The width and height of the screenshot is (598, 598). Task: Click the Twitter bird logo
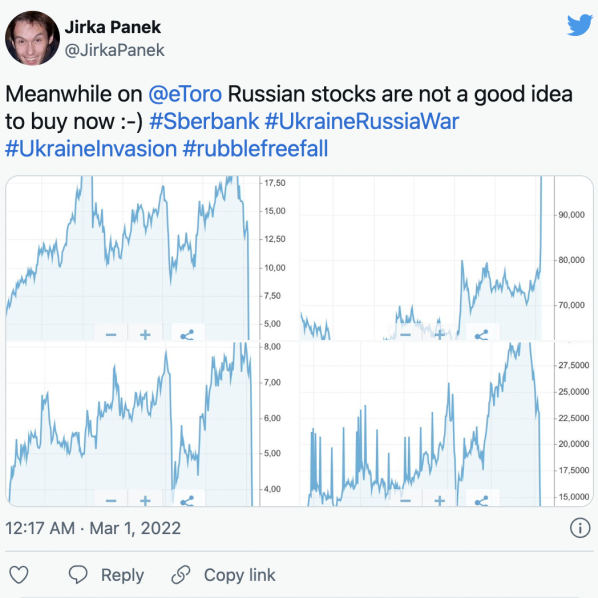click(x=579, y=25)
